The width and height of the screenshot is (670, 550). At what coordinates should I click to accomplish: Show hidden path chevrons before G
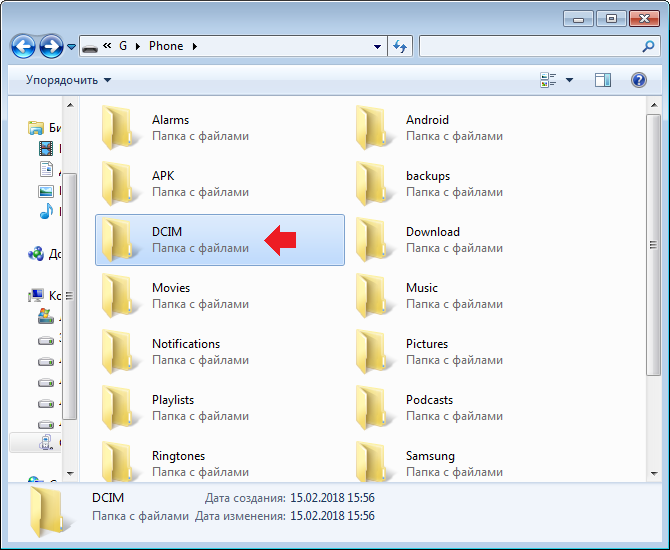(107, 45)
